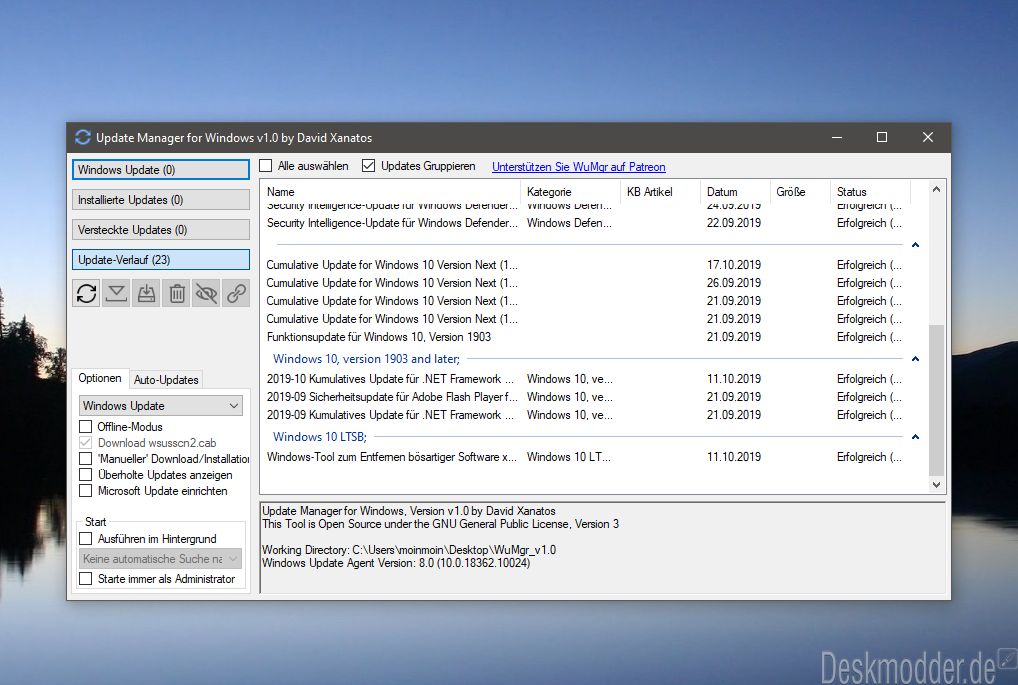Collapse the Windows 10 LTSB group
The width and height of the screenshot is (1018, 685).
tap(915, 437)
